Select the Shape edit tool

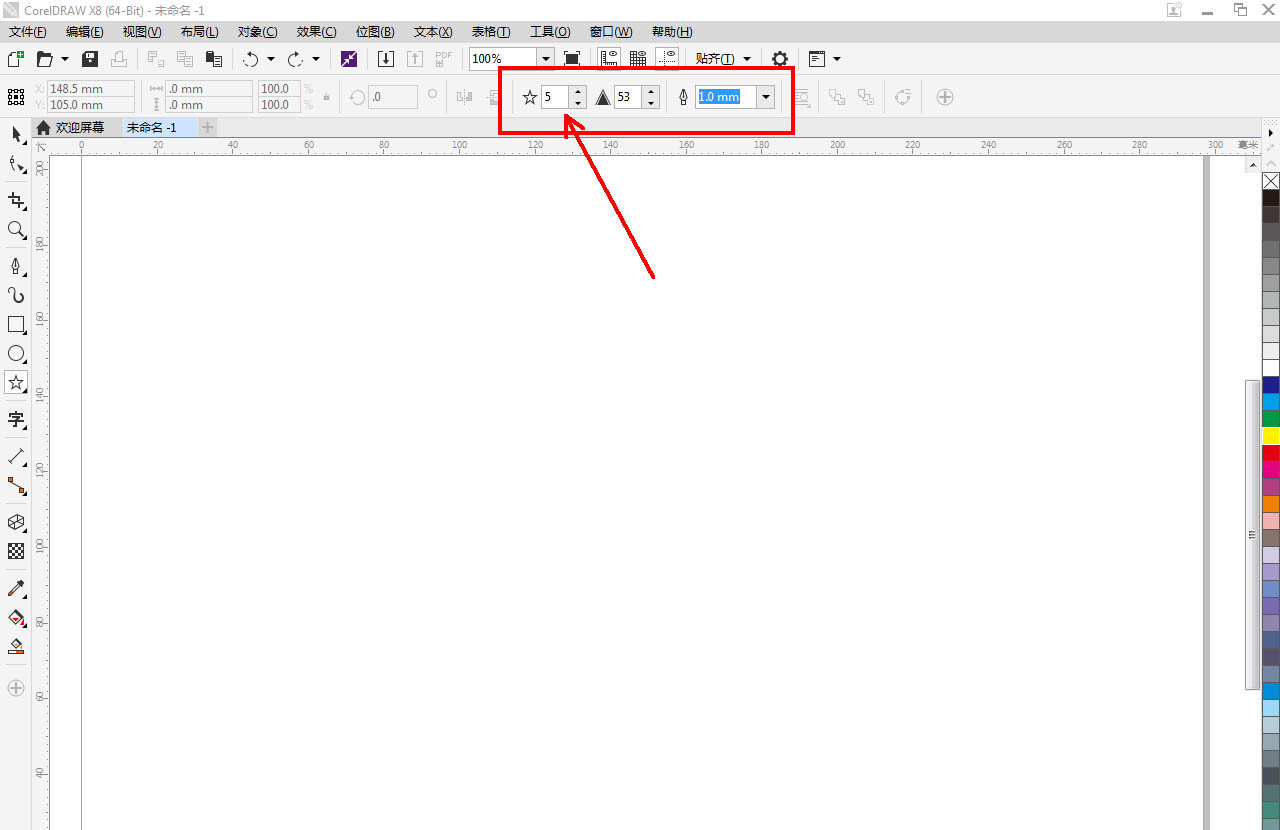(16, 164)
